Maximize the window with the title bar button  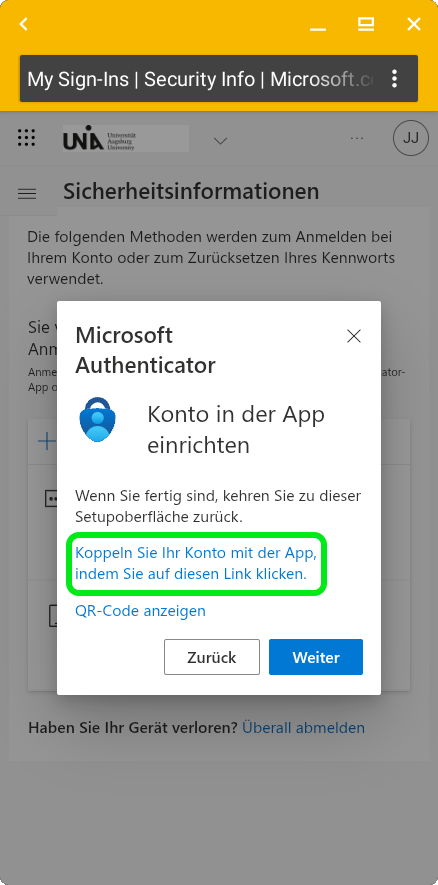click(x=366, y=24)
